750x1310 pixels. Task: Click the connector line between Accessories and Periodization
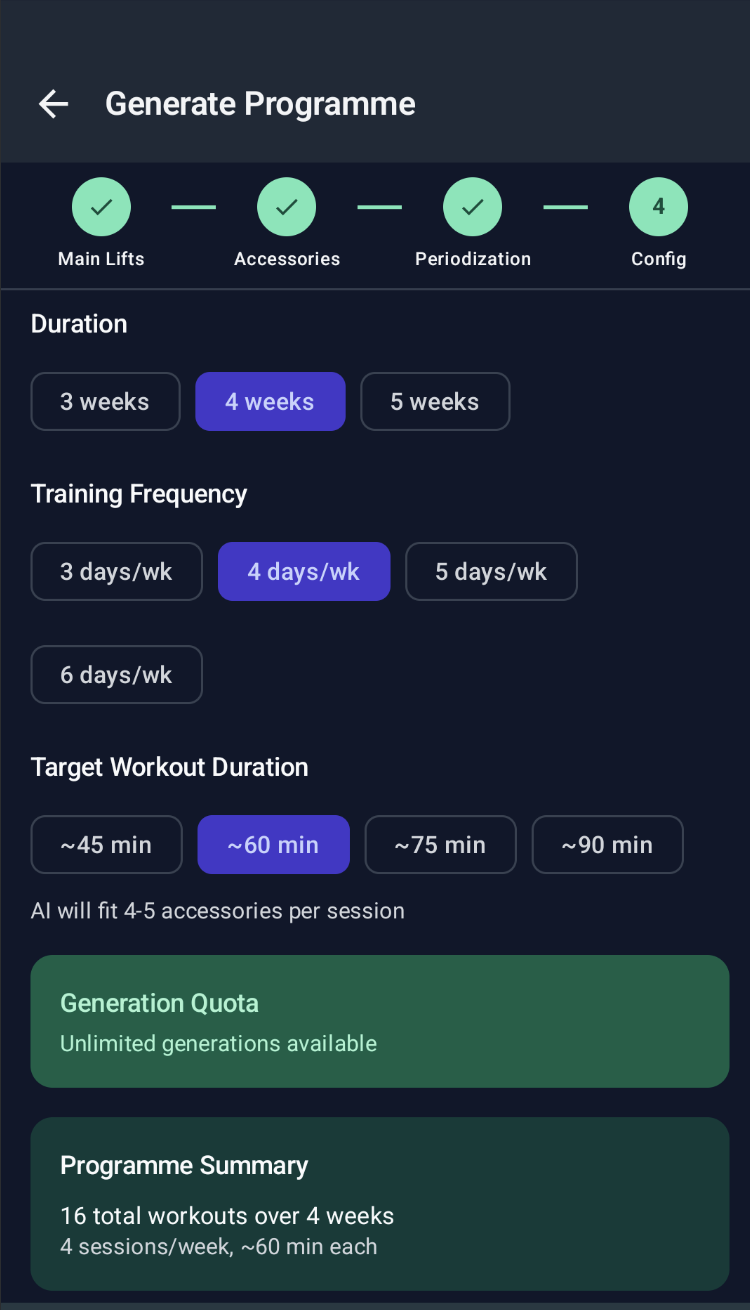pos(379,206)
